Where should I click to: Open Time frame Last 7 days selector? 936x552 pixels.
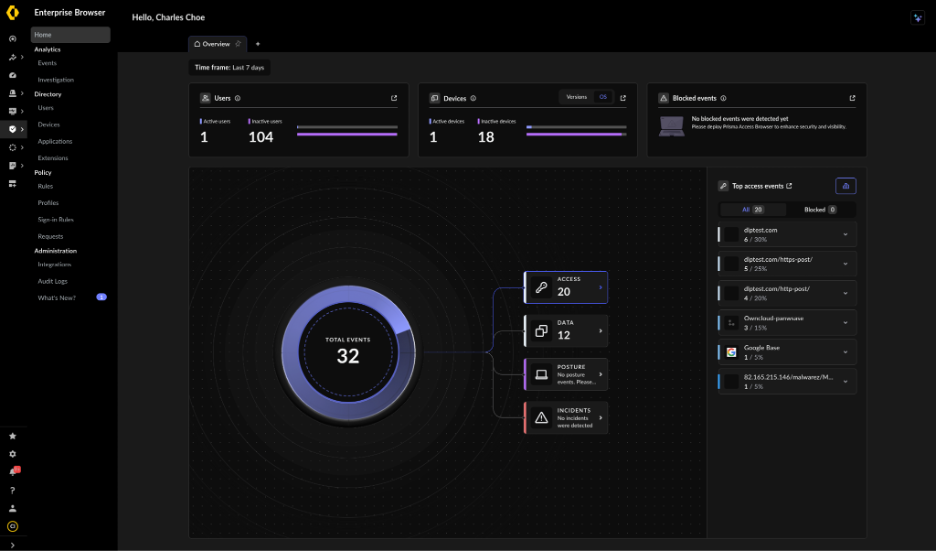click(230, 67)
